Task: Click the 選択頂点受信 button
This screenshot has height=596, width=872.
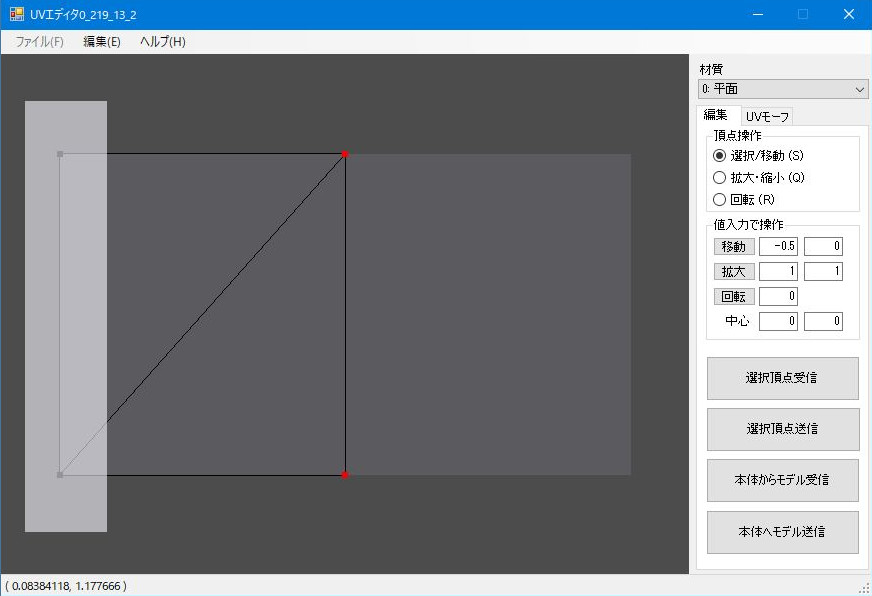Action: pyautogui.click(x=782, y=378)
